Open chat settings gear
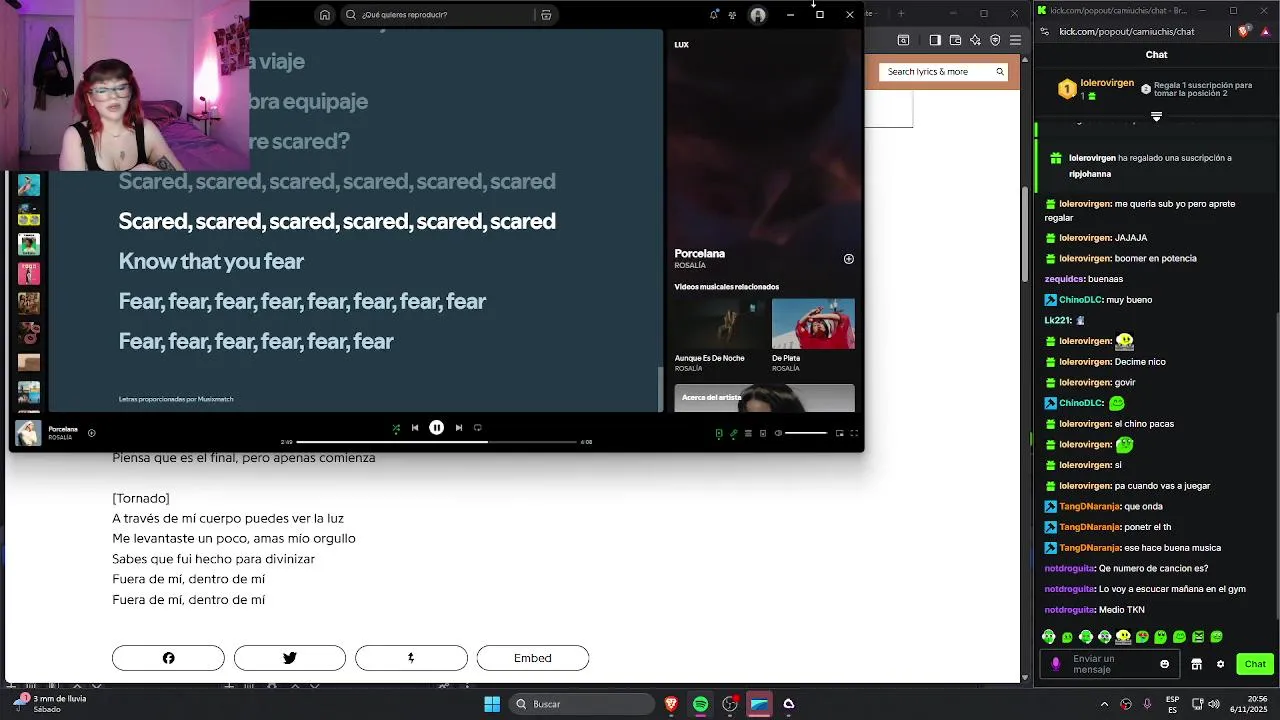The image size is (1280, 720). [x=1220, y=664]
